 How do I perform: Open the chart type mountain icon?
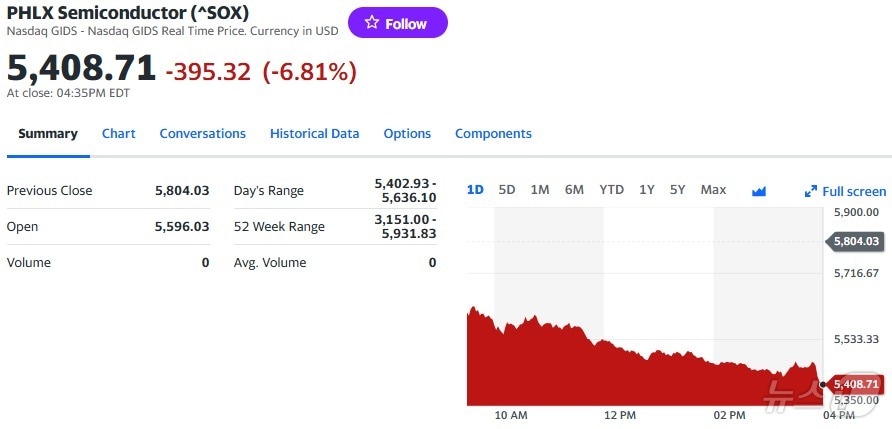click(758, 190)
